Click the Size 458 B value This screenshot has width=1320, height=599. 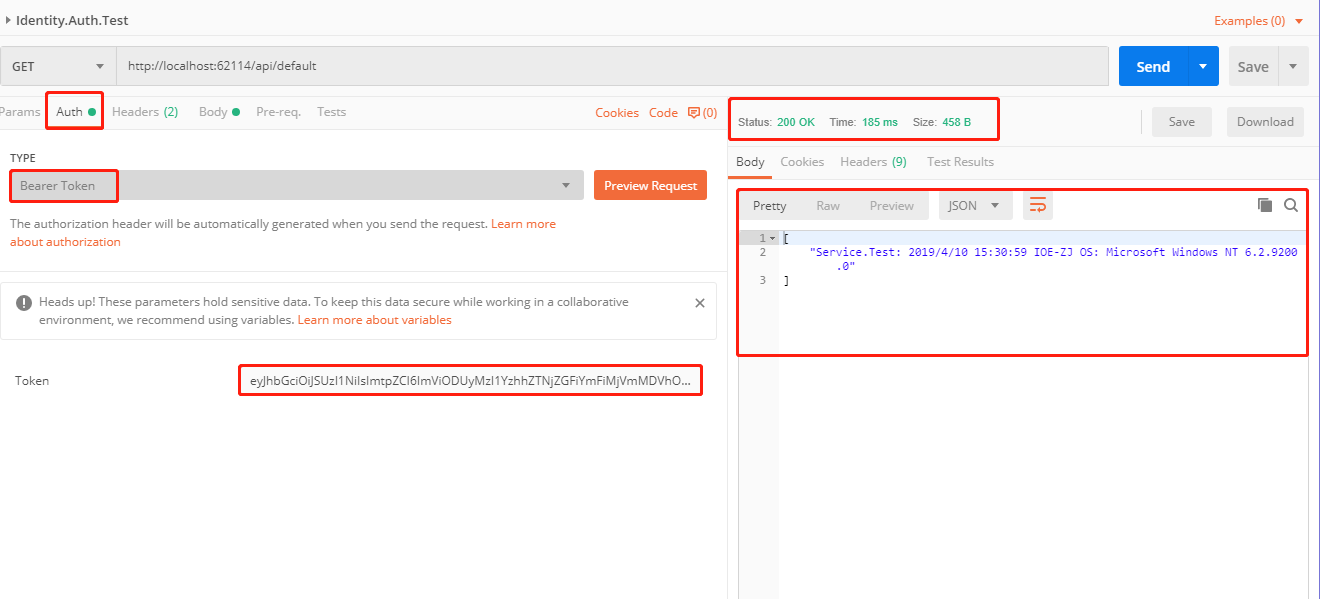coord(956,122)
